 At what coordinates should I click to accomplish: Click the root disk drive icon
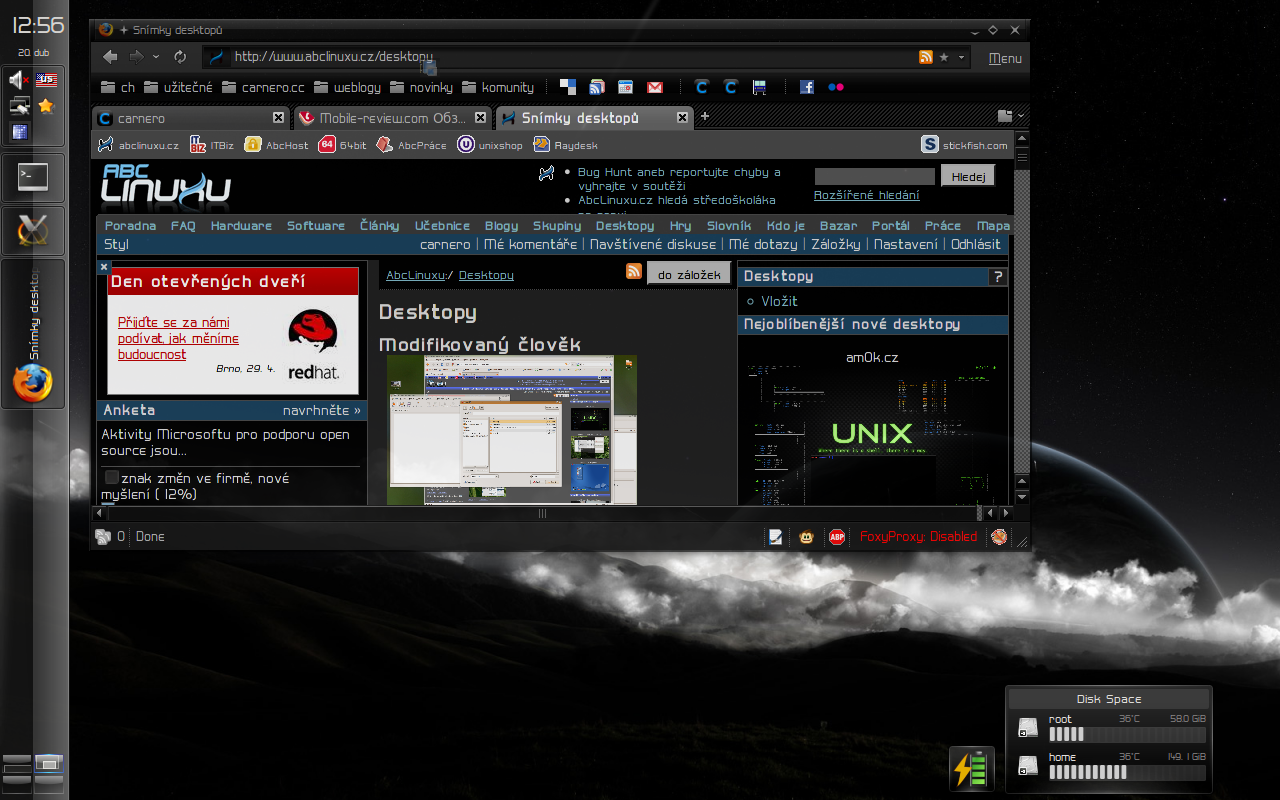tap(1028, 728)
